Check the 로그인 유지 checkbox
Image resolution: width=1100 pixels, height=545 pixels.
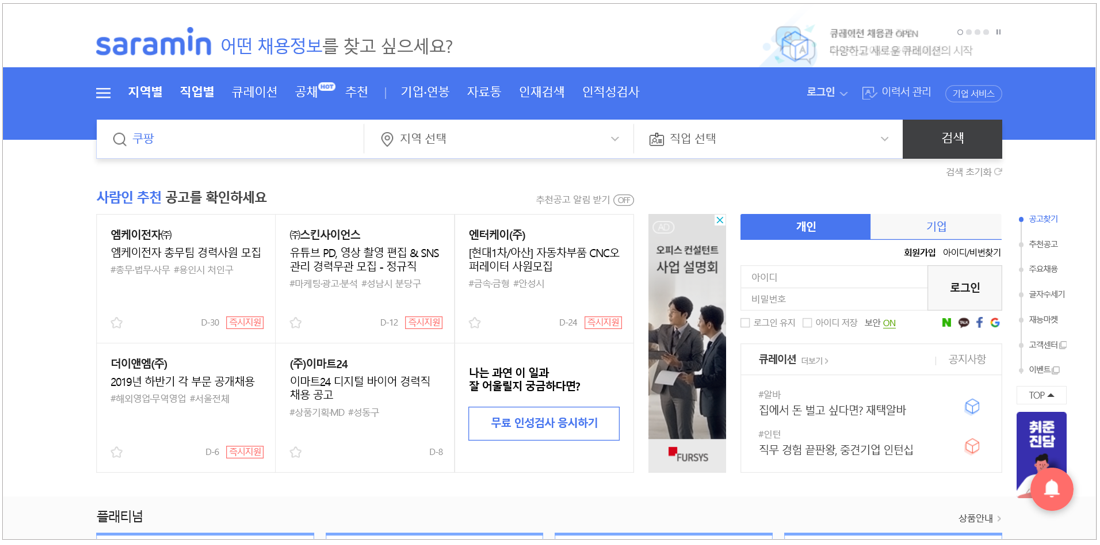745,323
